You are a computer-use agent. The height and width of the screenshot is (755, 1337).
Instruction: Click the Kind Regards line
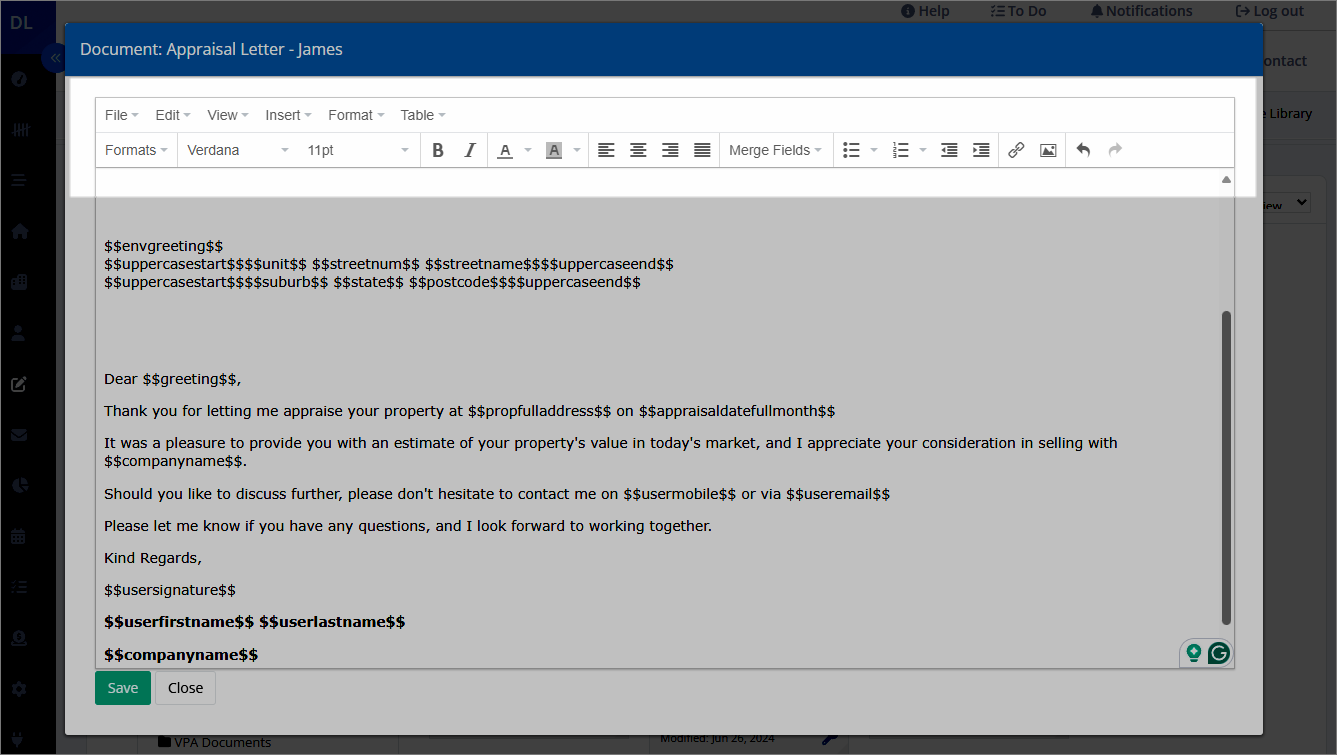153,558
